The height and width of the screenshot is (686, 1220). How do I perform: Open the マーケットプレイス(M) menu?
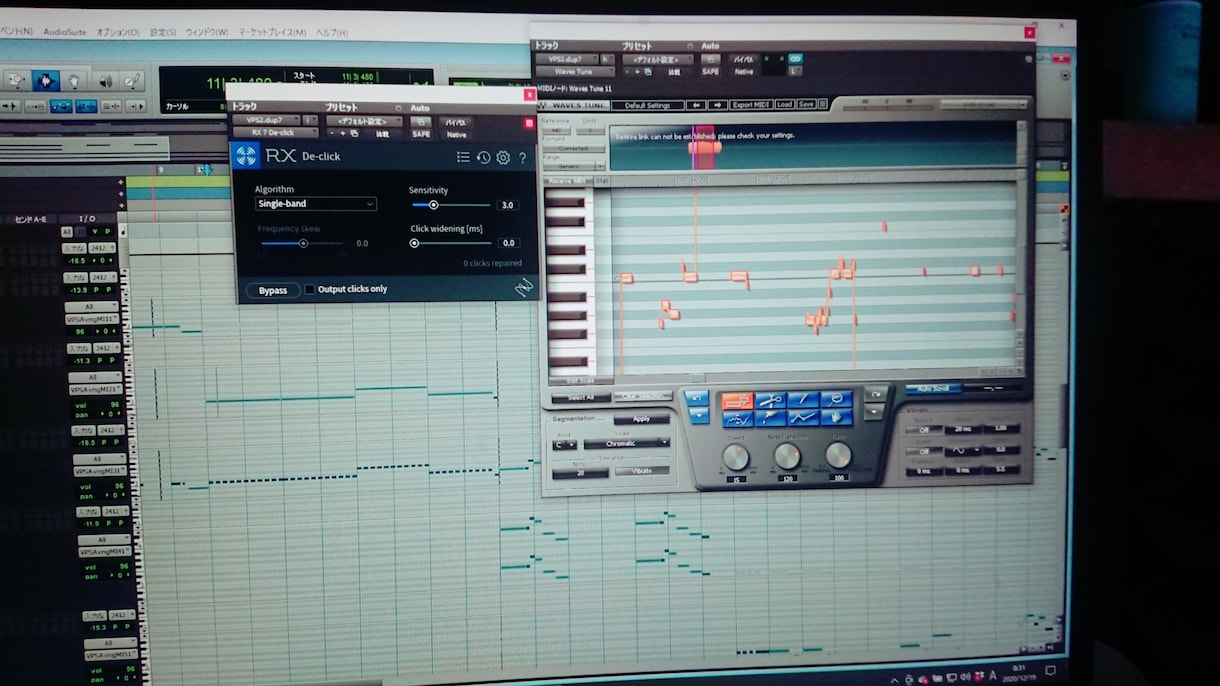coord(272,32)
